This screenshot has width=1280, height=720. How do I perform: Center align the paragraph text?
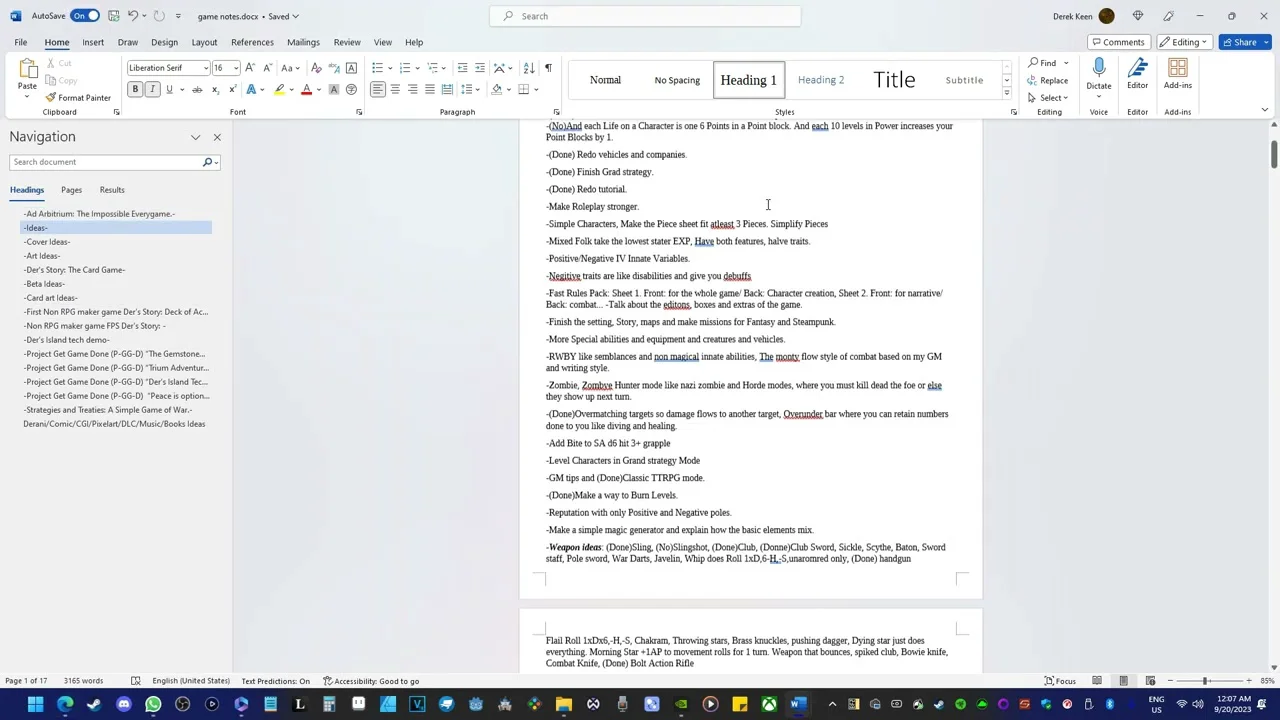[395, 90]
